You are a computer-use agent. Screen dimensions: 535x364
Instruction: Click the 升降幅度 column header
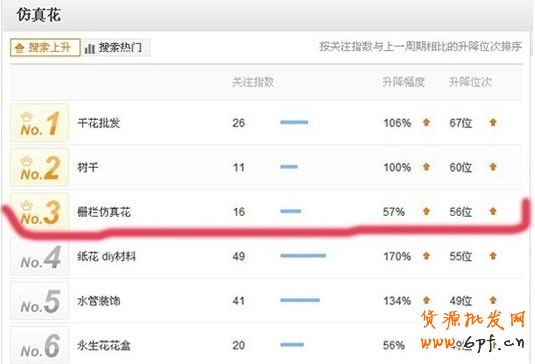click(403, 82)
